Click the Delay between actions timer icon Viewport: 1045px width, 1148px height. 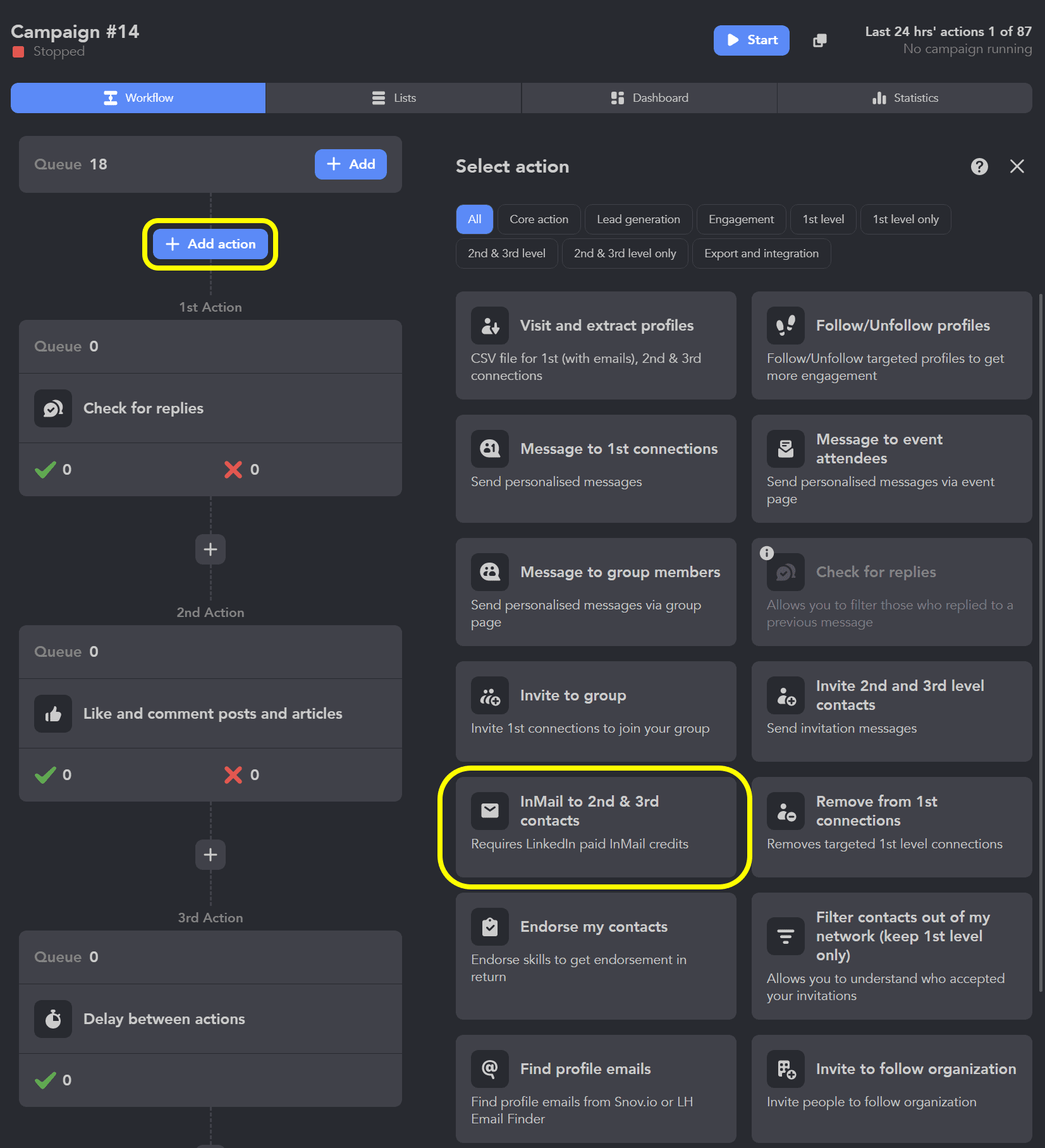(x=53, y=1018)
